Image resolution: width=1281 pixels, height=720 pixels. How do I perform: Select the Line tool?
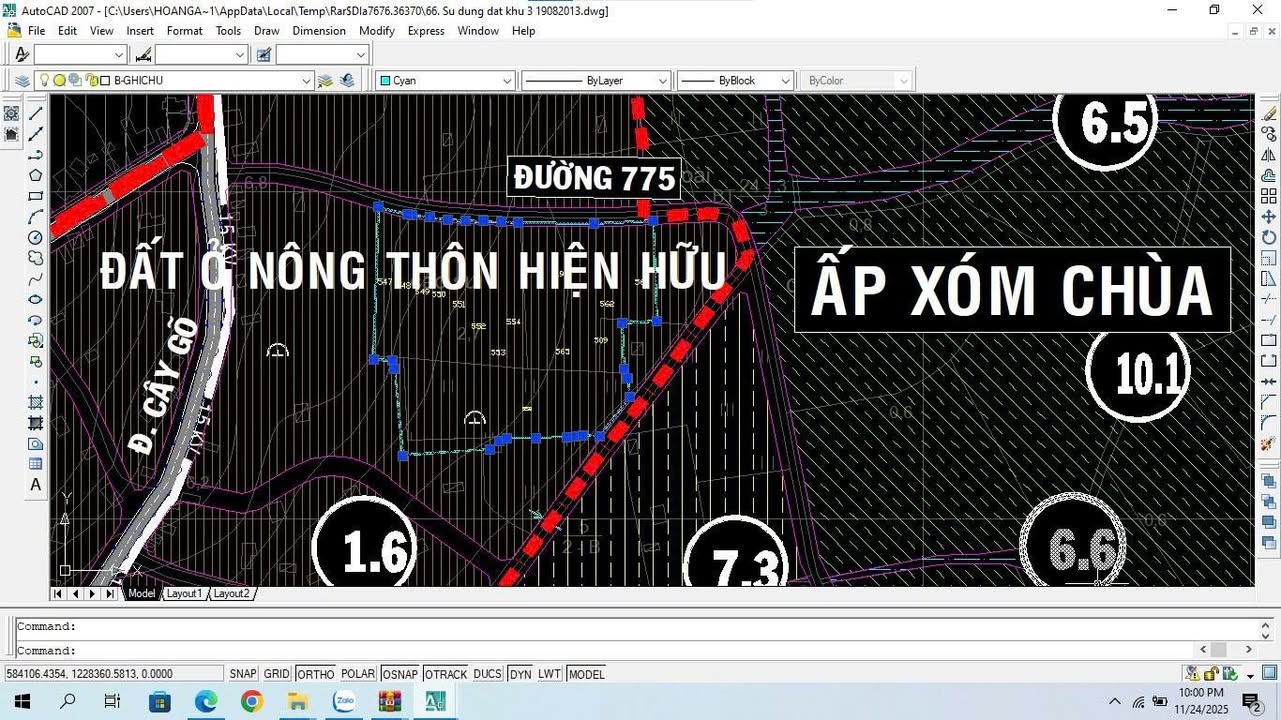click(35, 112)
